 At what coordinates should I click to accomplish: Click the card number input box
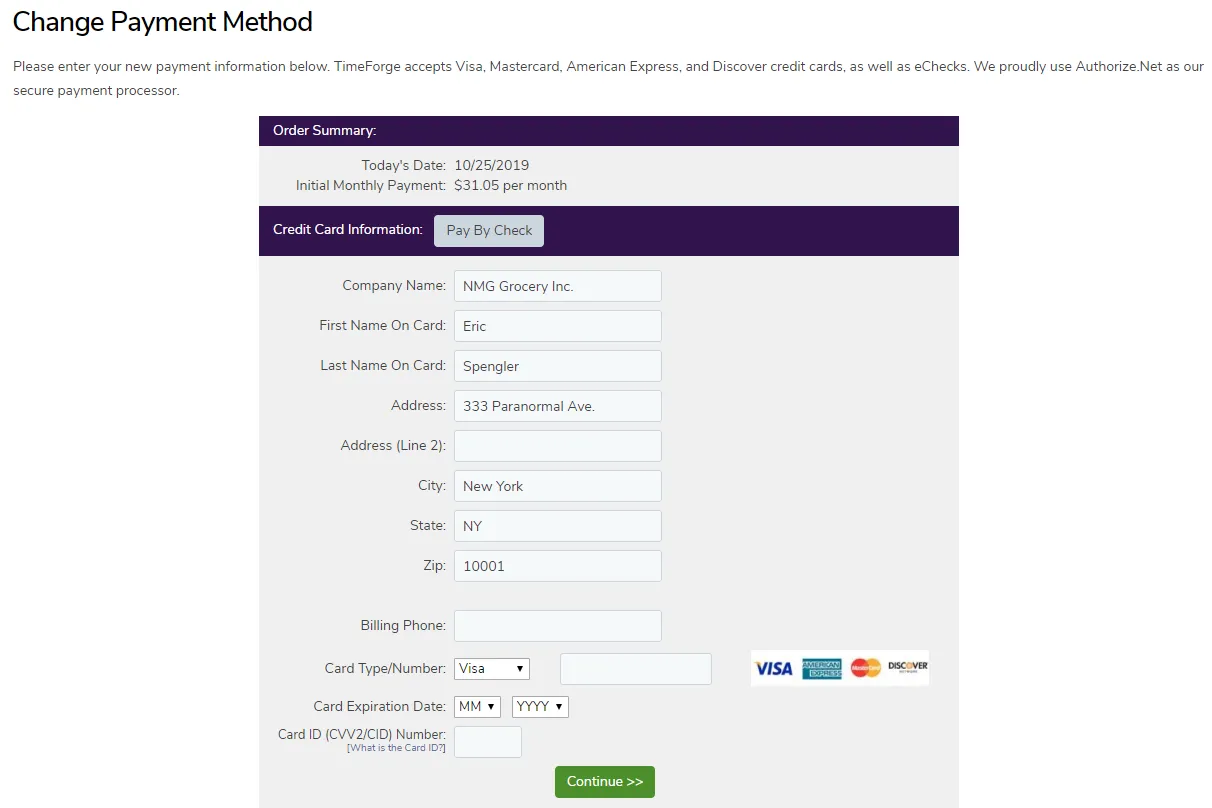tap(636, 669)
